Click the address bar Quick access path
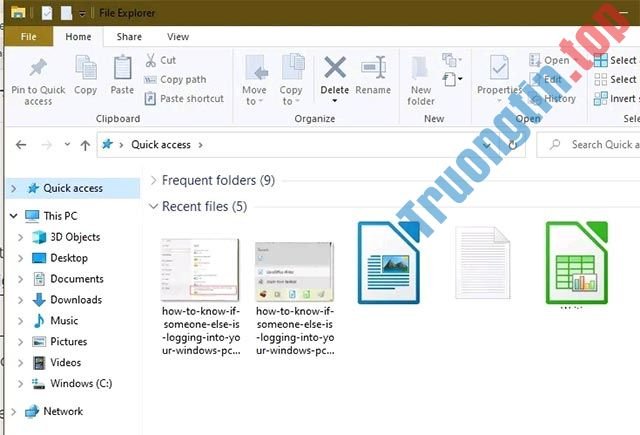Image resolution: width=640 pixels, height=435 pixels. coord(161,145)
